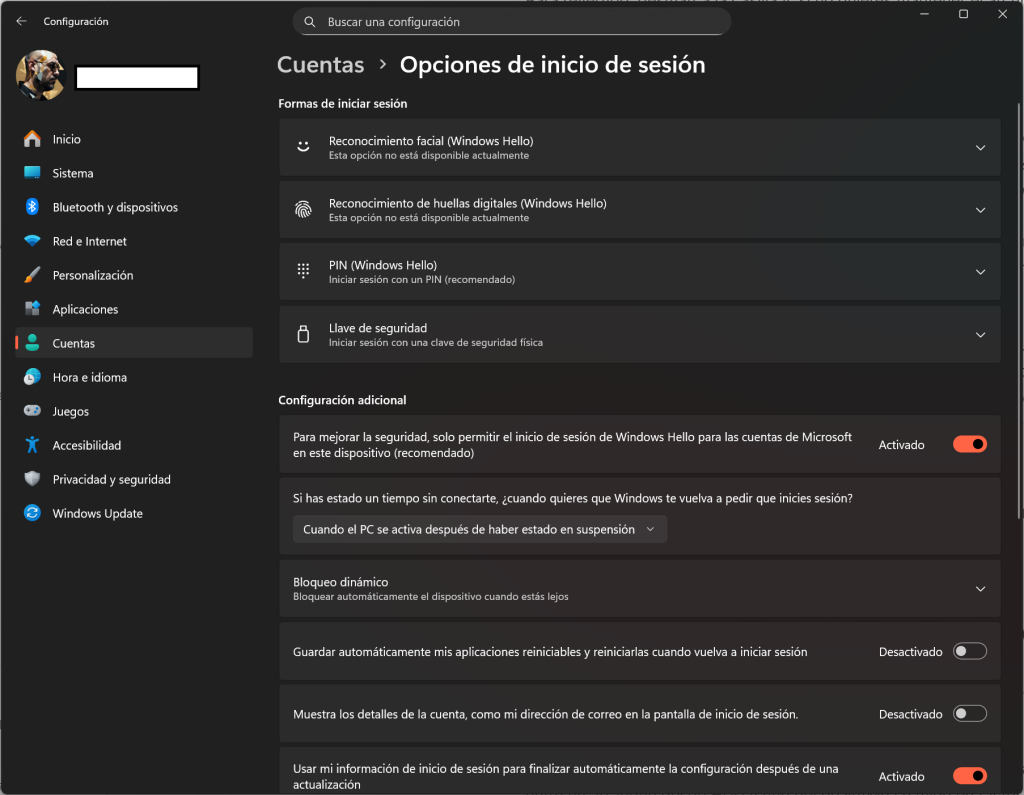This screenshot has width=1024, height=795.
Task: Click the user profile picture
Action: (41, 76)
